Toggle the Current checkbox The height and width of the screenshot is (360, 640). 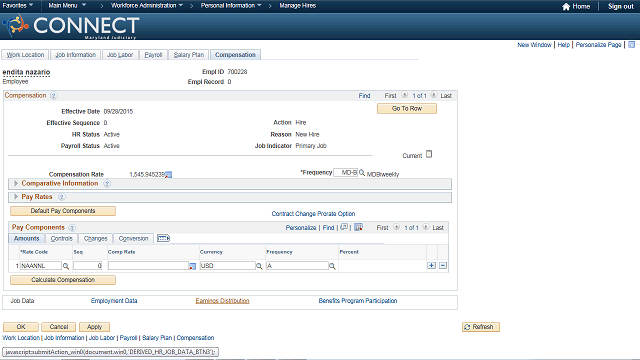[x=429, y=154]
